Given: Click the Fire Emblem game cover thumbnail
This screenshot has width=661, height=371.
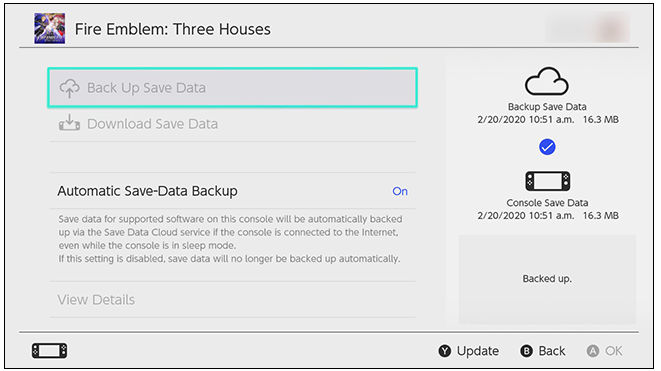Looking at the screenshot, I should [x=50, y=28].
